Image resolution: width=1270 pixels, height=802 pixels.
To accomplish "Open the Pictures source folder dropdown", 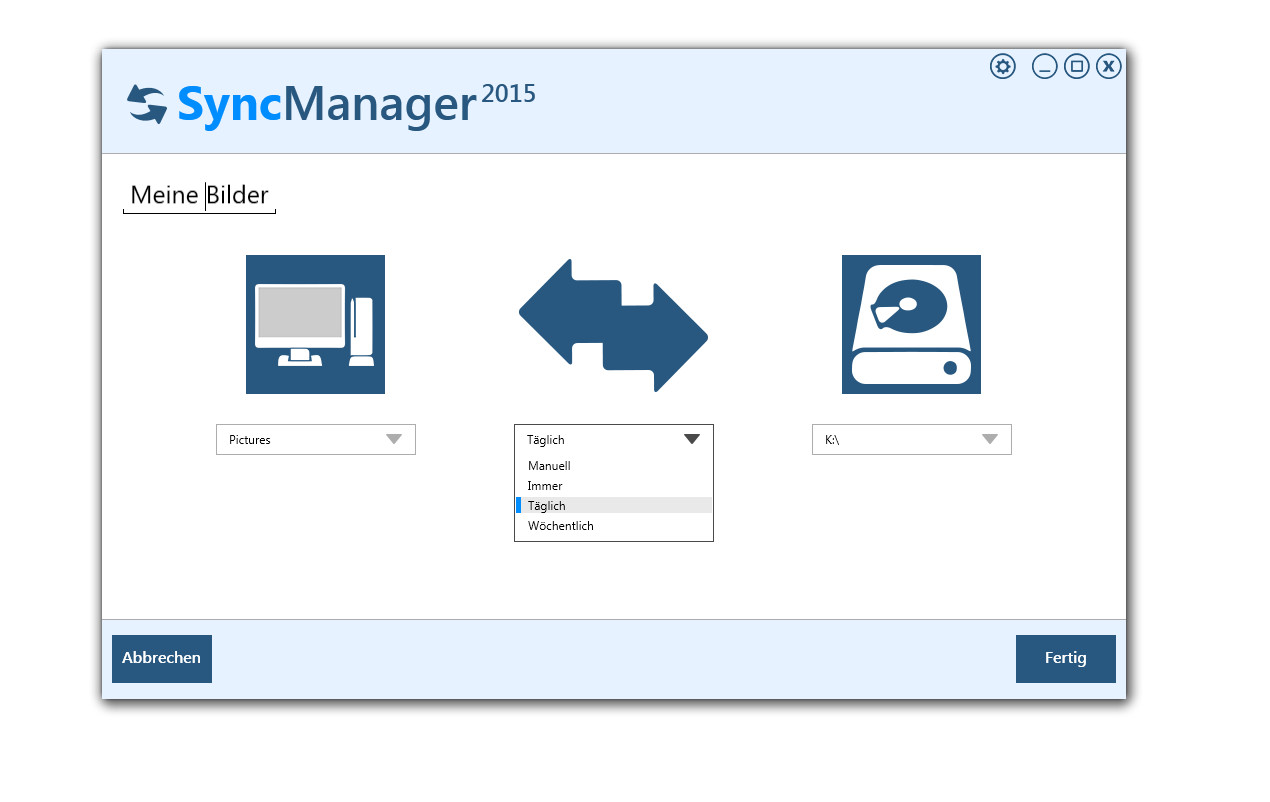I will (x=316, y=439).
